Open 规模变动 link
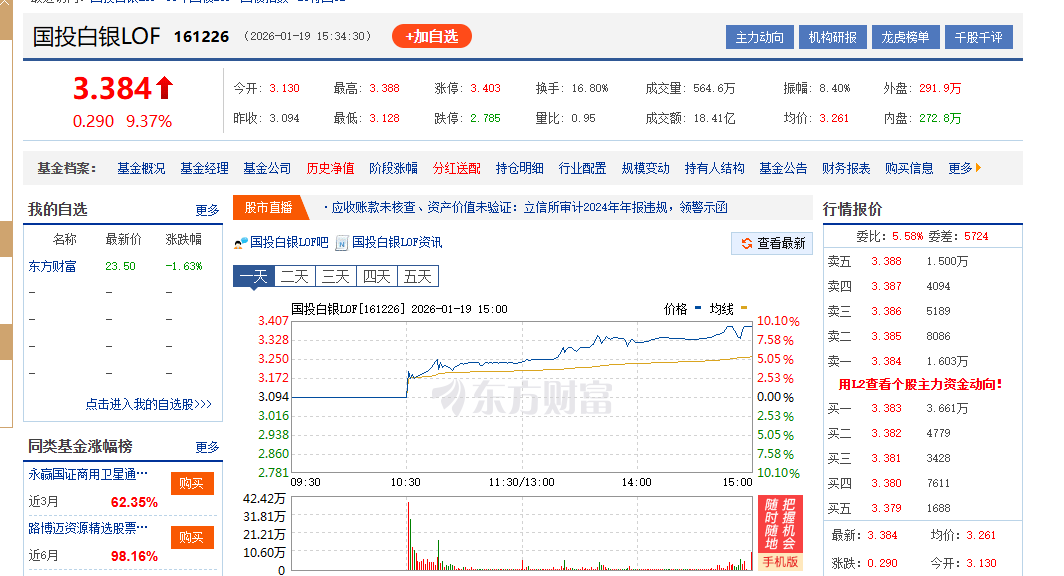Screen dimensions: 1064x576 click(645, 168)
